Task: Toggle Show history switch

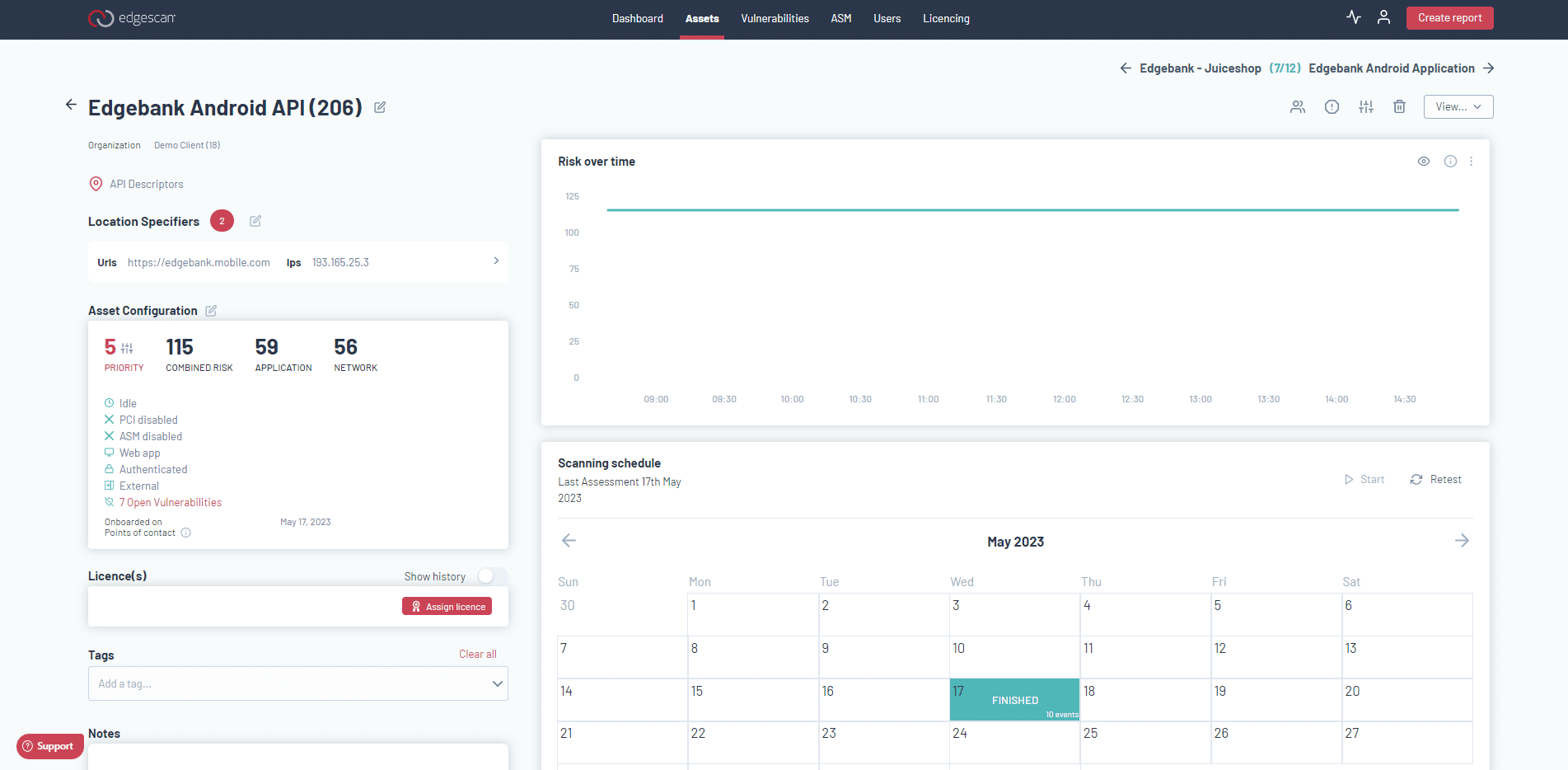Action: [x=492, y=576]
